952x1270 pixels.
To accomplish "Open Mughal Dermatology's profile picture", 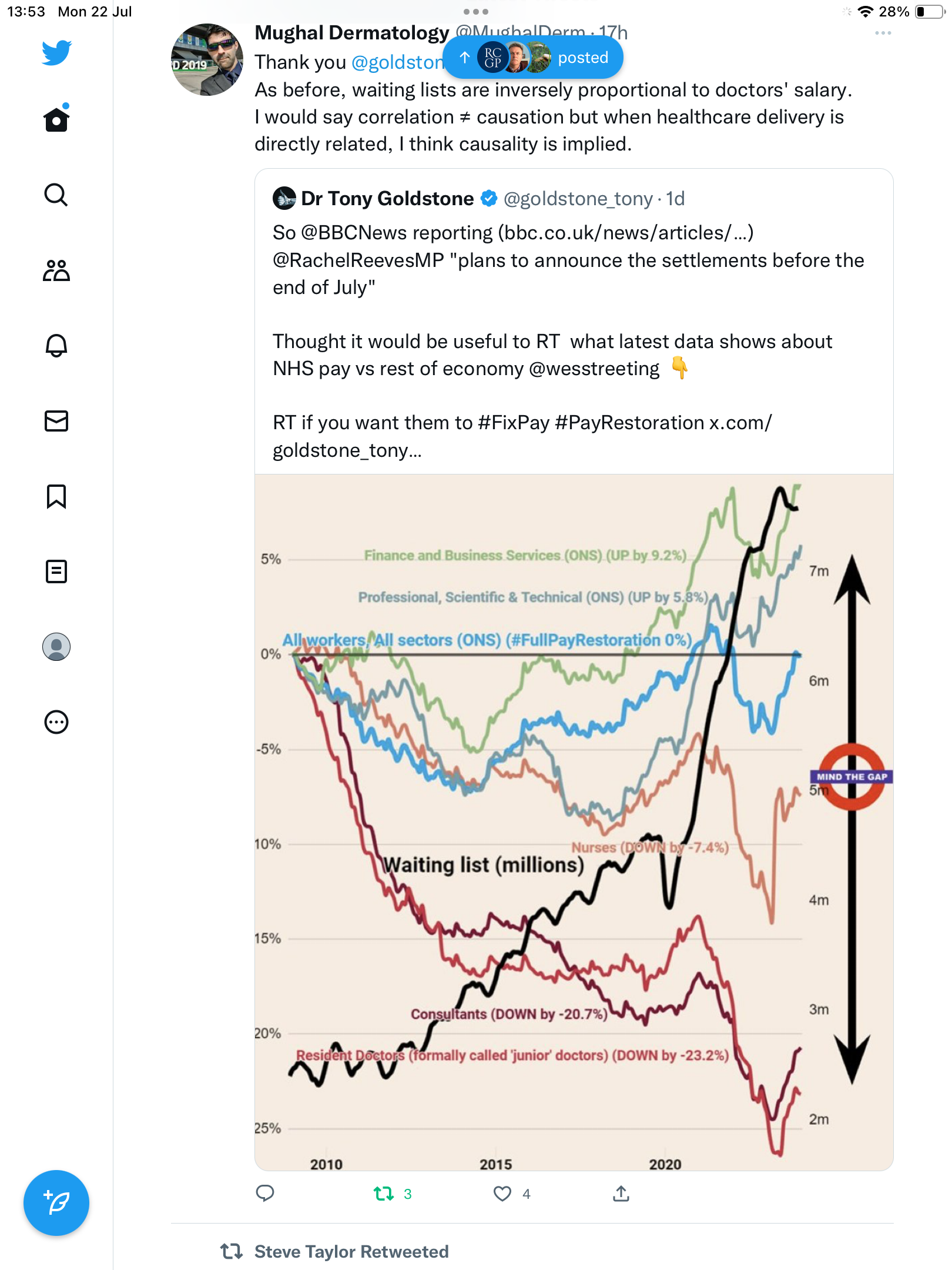I will pos(207,60).
